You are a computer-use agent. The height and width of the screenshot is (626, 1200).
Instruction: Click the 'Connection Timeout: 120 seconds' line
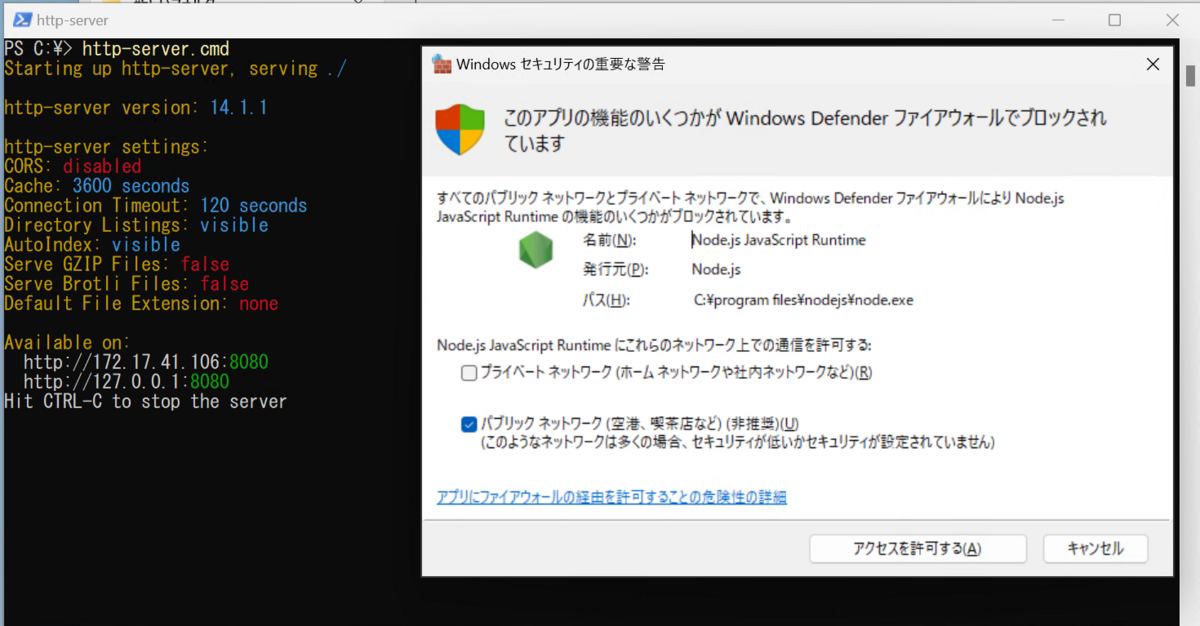(x=156, y=205)
